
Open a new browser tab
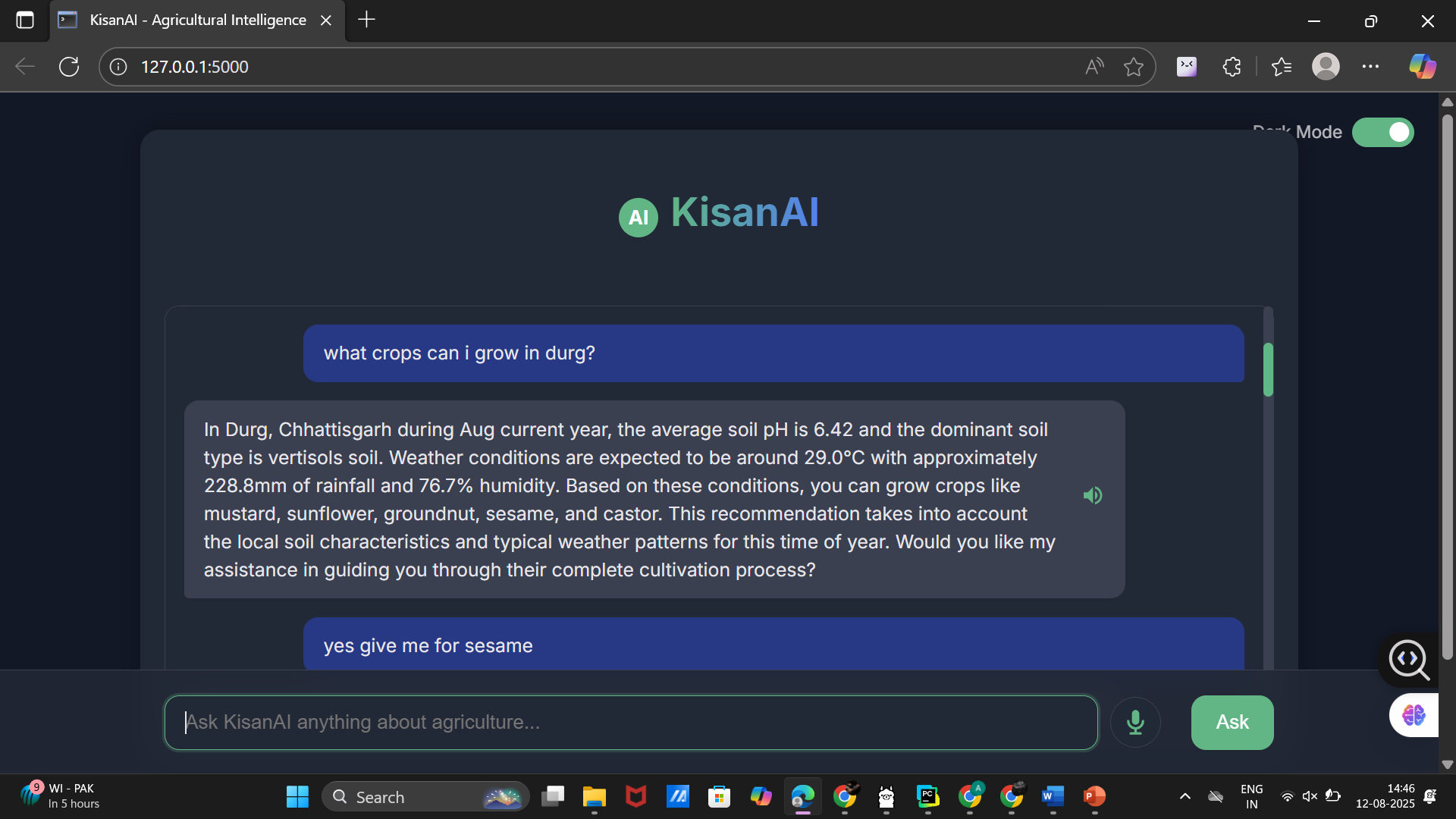click(366, 20)
